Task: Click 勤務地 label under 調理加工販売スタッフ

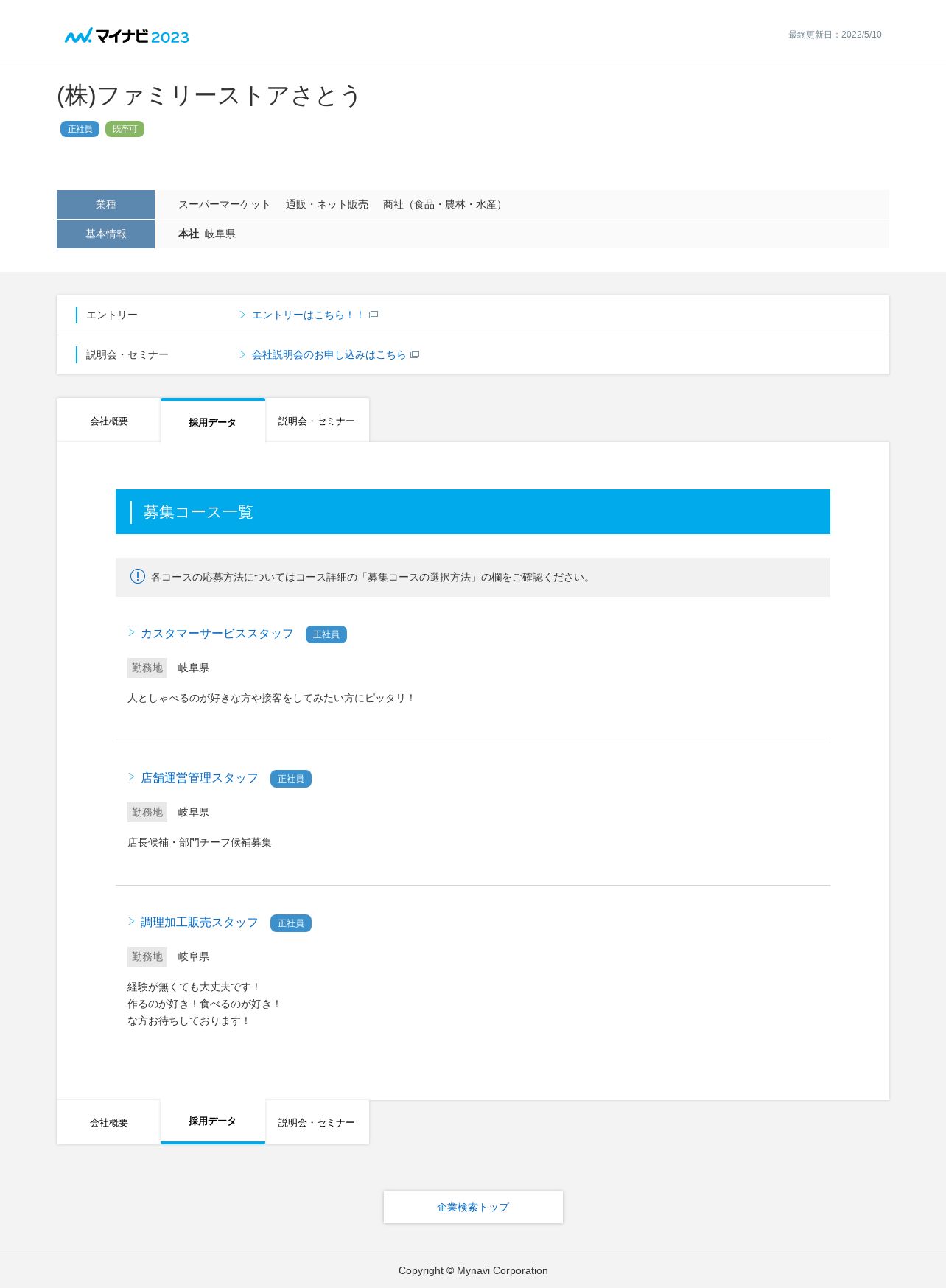Action: pos(147,956)
